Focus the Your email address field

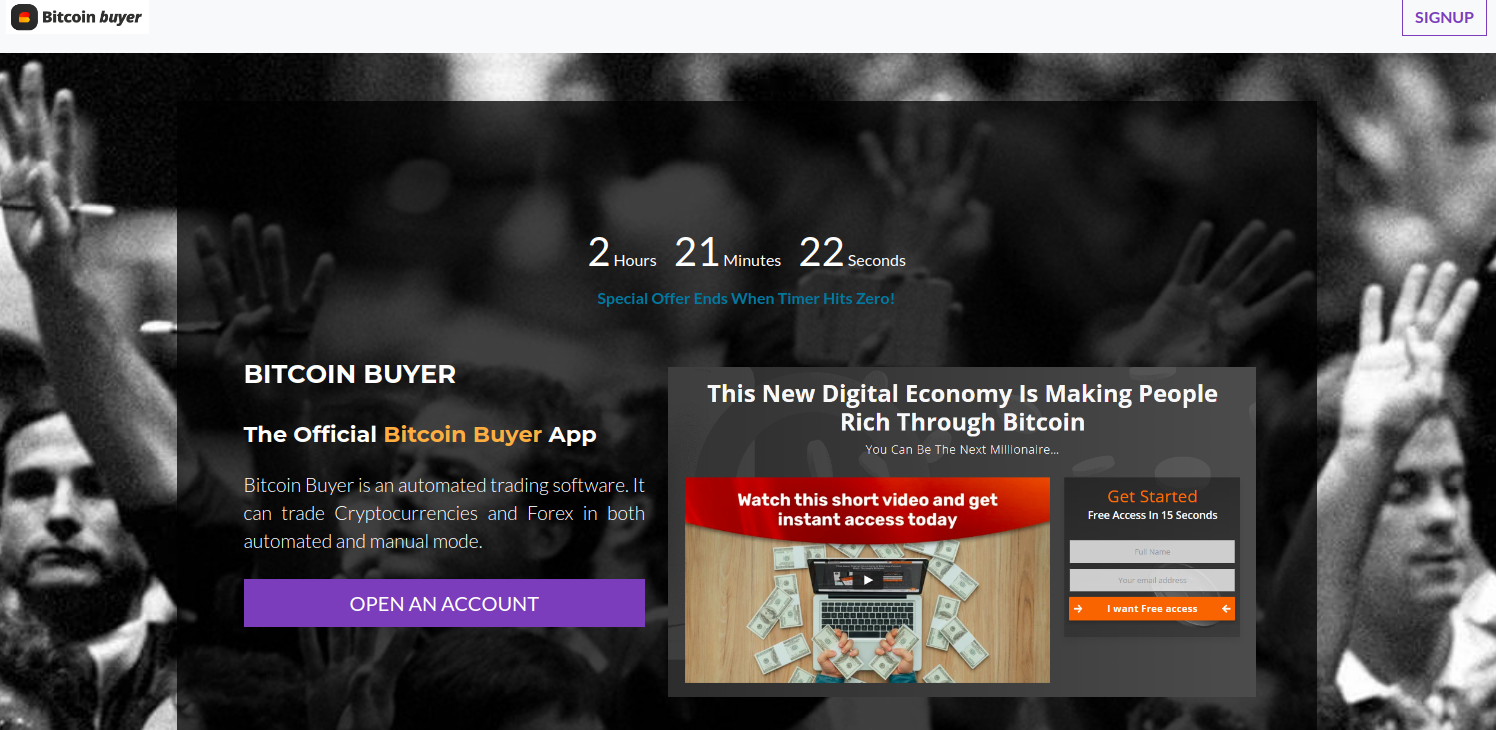click(x=1152, y=580)
